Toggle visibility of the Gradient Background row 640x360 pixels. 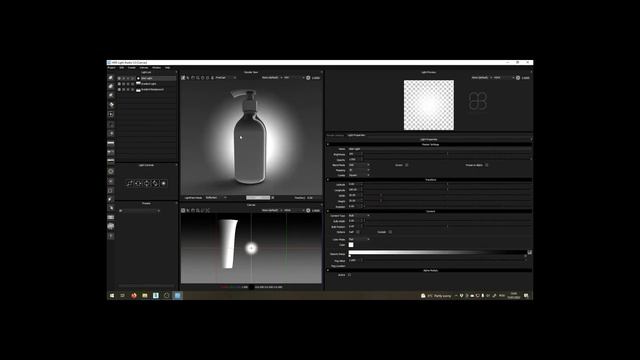pyautogui.click(x=119, y=89)
